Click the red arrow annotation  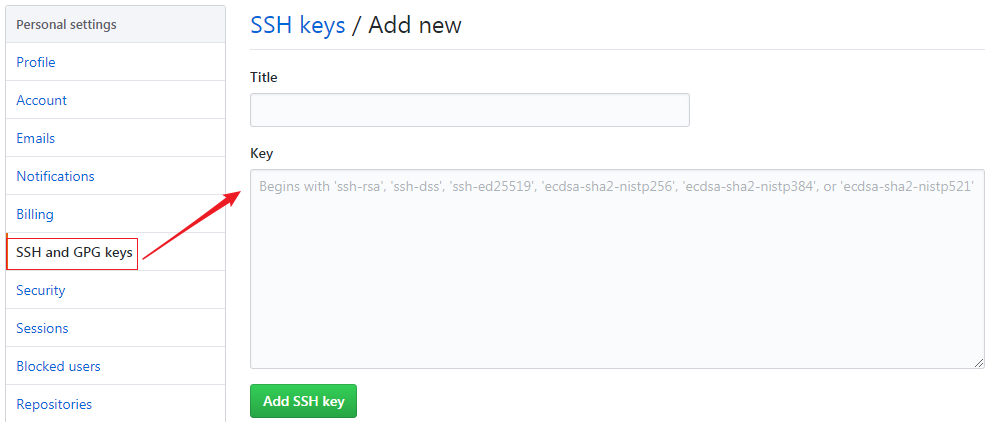point(191,225)
